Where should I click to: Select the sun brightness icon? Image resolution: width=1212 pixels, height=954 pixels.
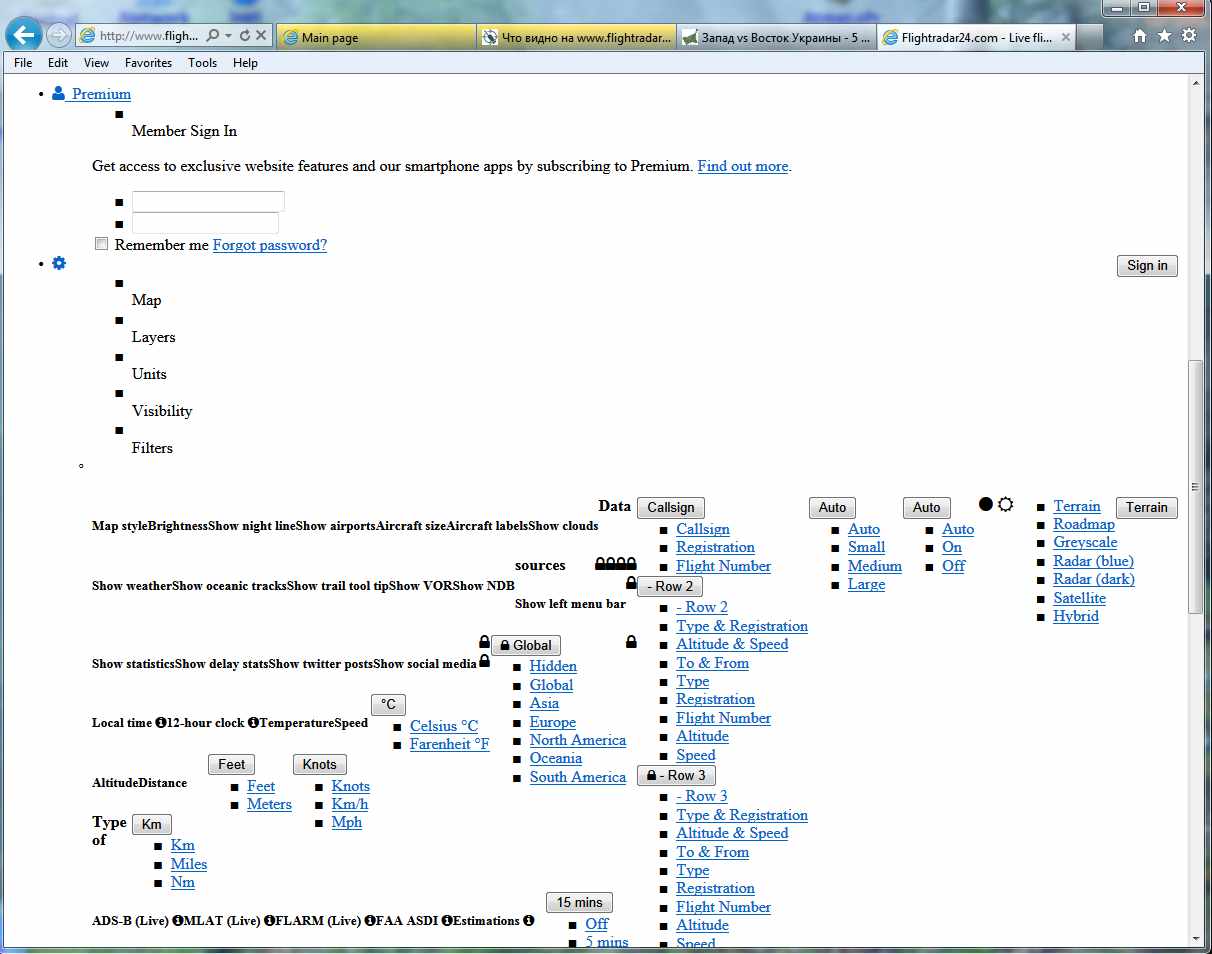1006,504
